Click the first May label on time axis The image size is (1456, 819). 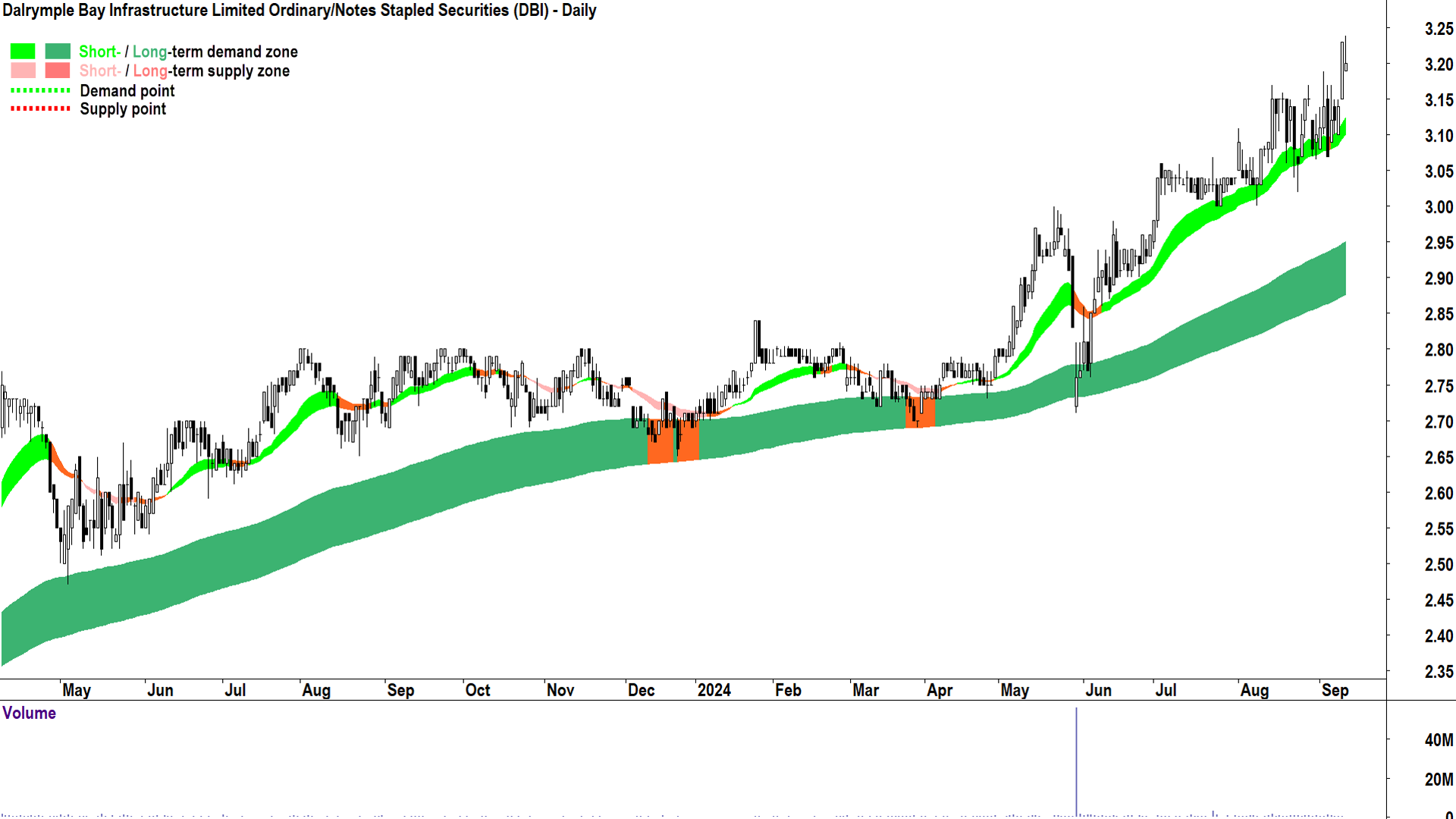point(77,690)
